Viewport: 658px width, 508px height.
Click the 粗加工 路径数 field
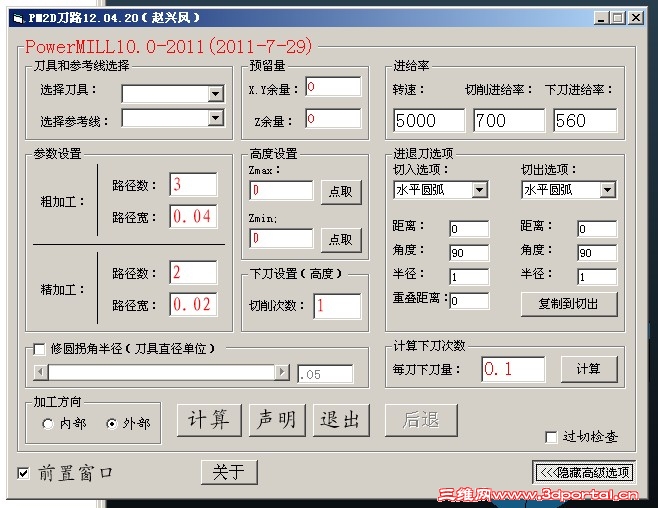(193, 184)
